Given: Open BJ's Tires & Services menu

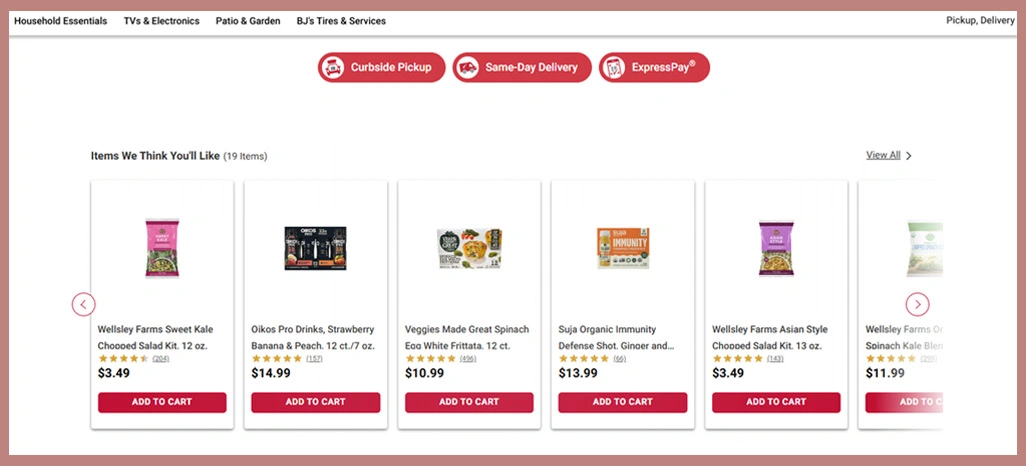Looking at the screenshot, I should point(341,21).
